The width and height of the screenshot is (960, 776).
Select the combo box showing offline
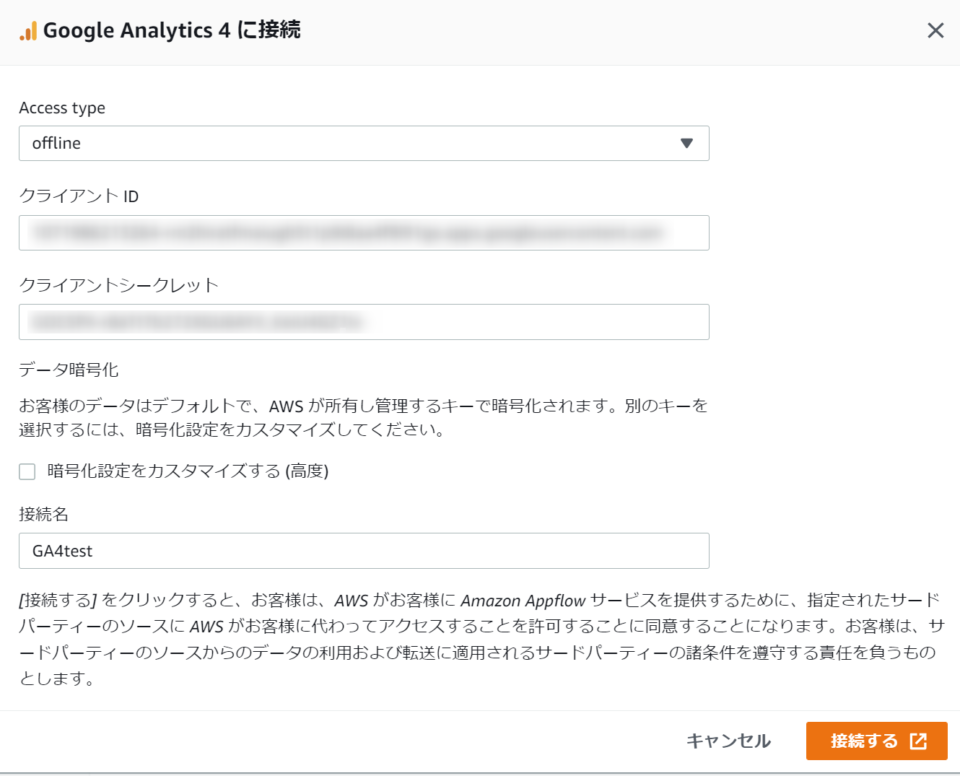(x=365, y=143)
